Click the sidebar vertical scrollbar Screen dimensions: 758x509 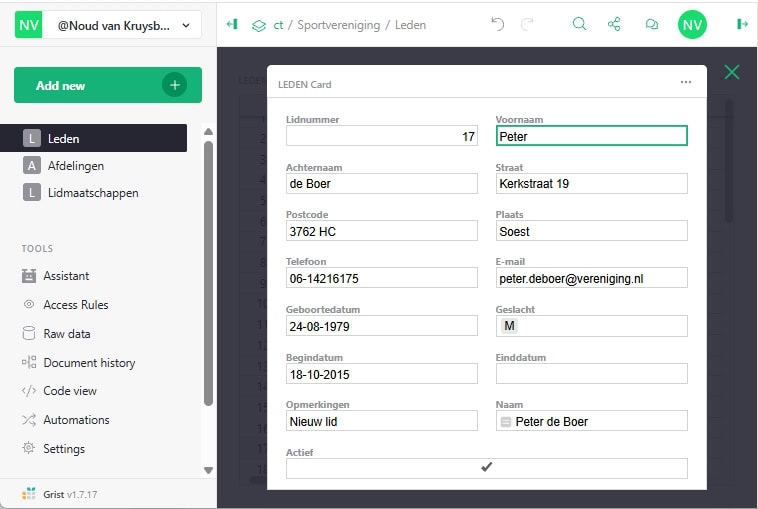tap(208, 274)
